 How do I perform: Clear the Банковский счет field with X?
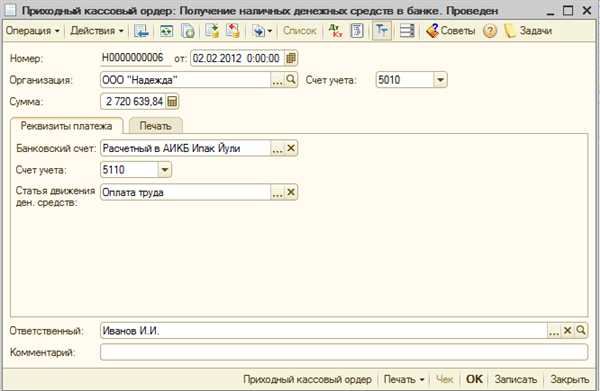pyautogui.click(x=291, y=148)
